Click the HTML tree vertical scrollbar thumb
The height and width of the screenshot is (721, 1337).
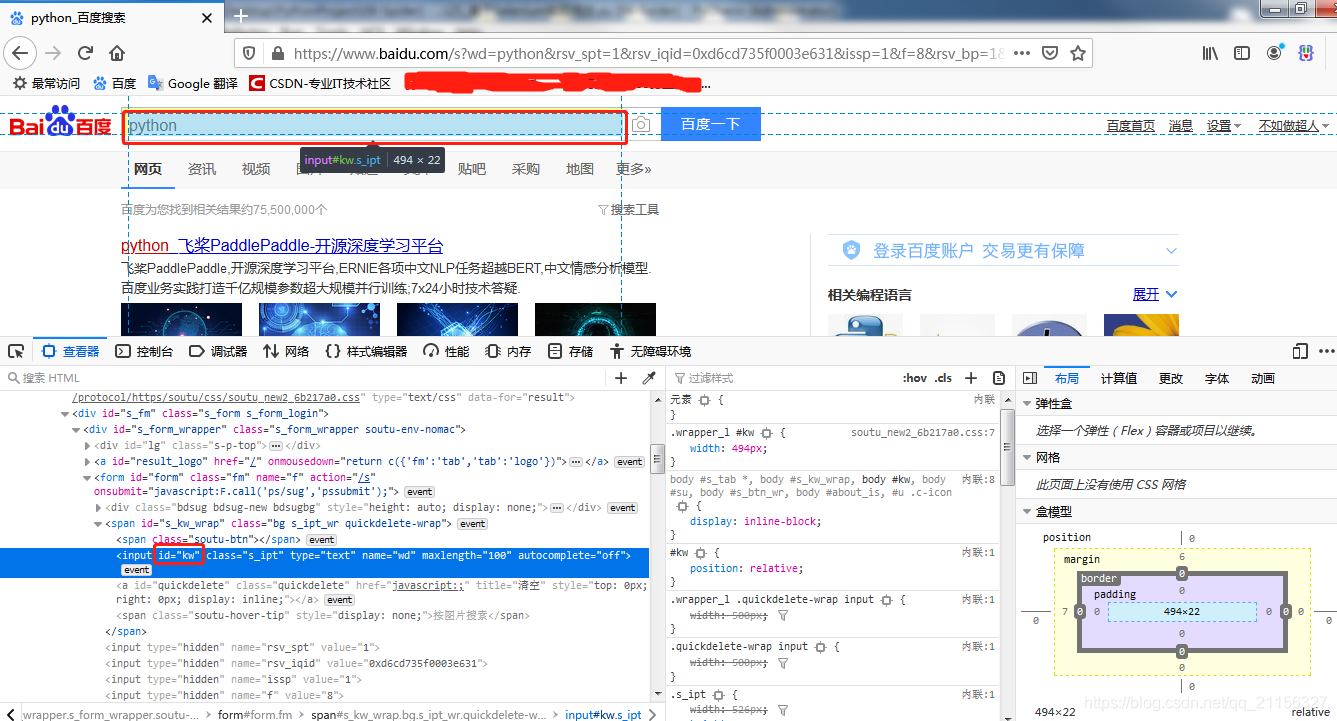[x=656, y=460]
